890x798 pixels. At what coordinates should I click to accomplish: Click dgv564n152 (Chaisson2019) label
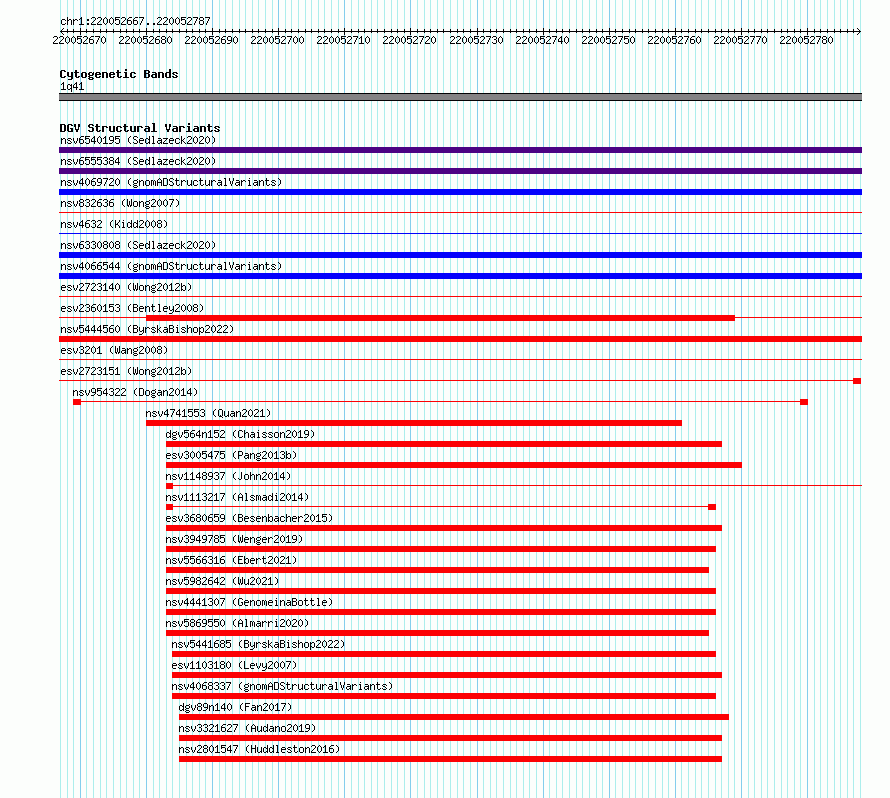tap(240, 434)
